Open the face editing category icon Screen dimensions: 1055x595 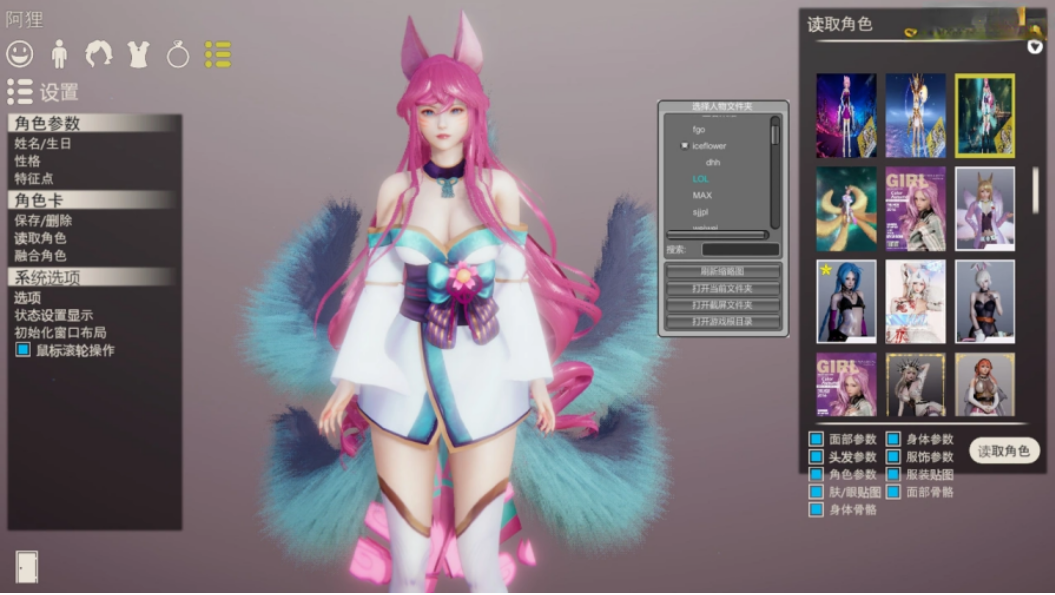(20, 54)
